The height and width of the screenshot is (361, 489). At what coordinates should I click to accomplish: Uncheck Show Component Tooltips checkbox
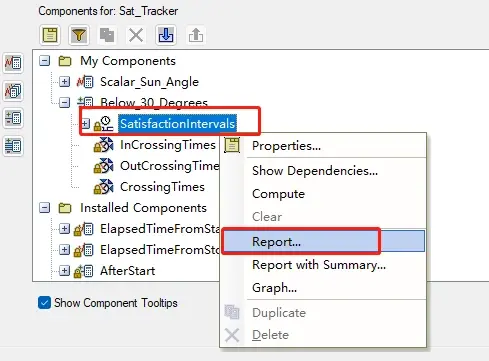point(44,303)
